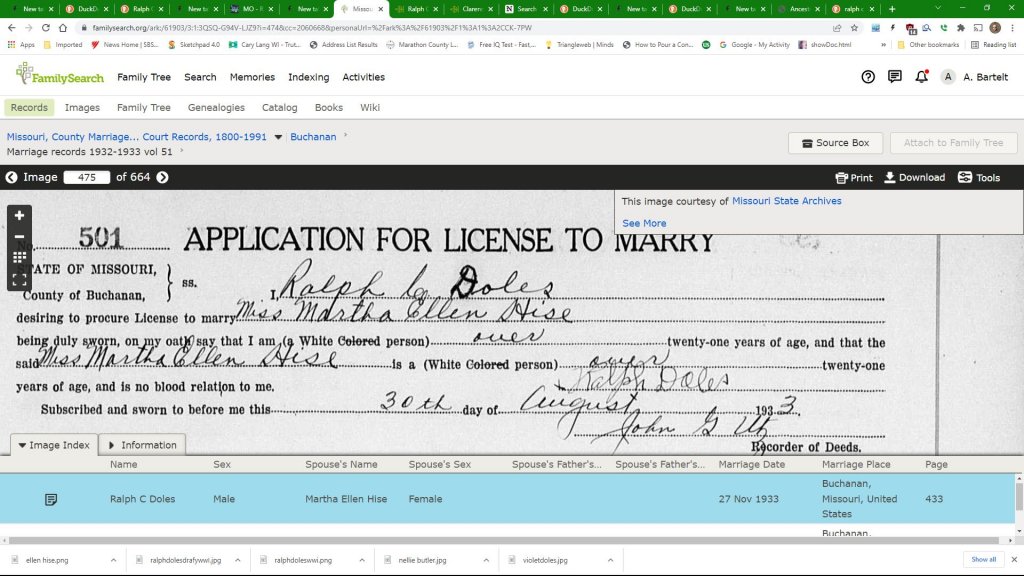Expand the Information panel
The height and width of the screenshot is (576, 1024).
pyautogui.click(x=141, y=445)
